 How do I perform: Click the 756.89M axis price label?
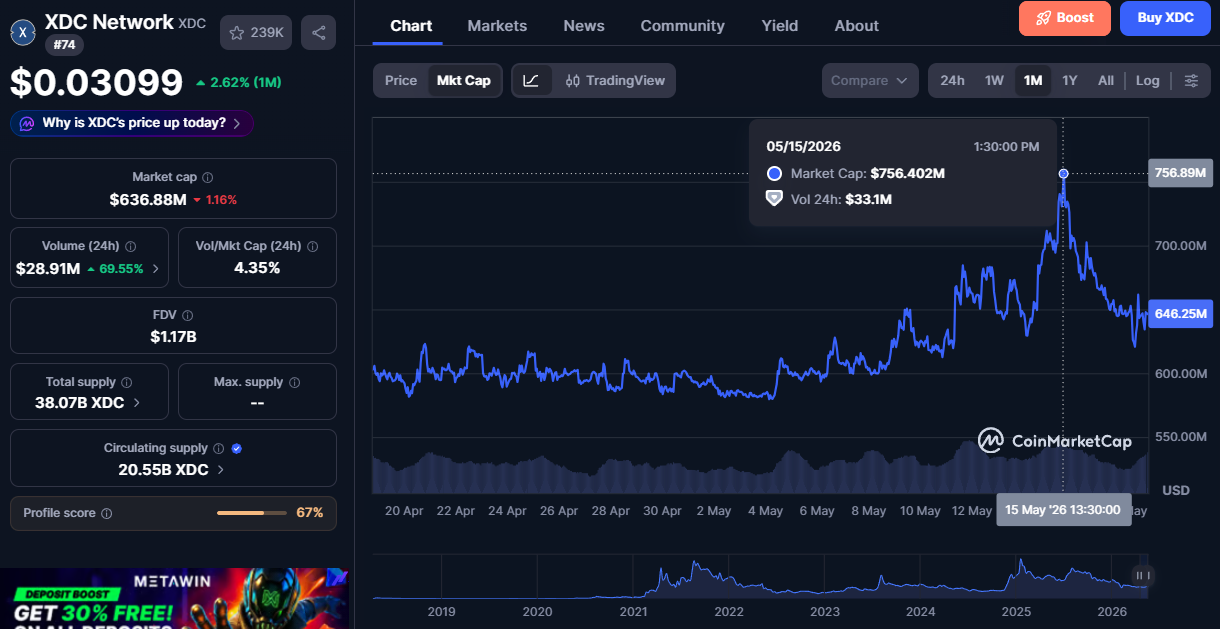click(x=1180, y=173)
